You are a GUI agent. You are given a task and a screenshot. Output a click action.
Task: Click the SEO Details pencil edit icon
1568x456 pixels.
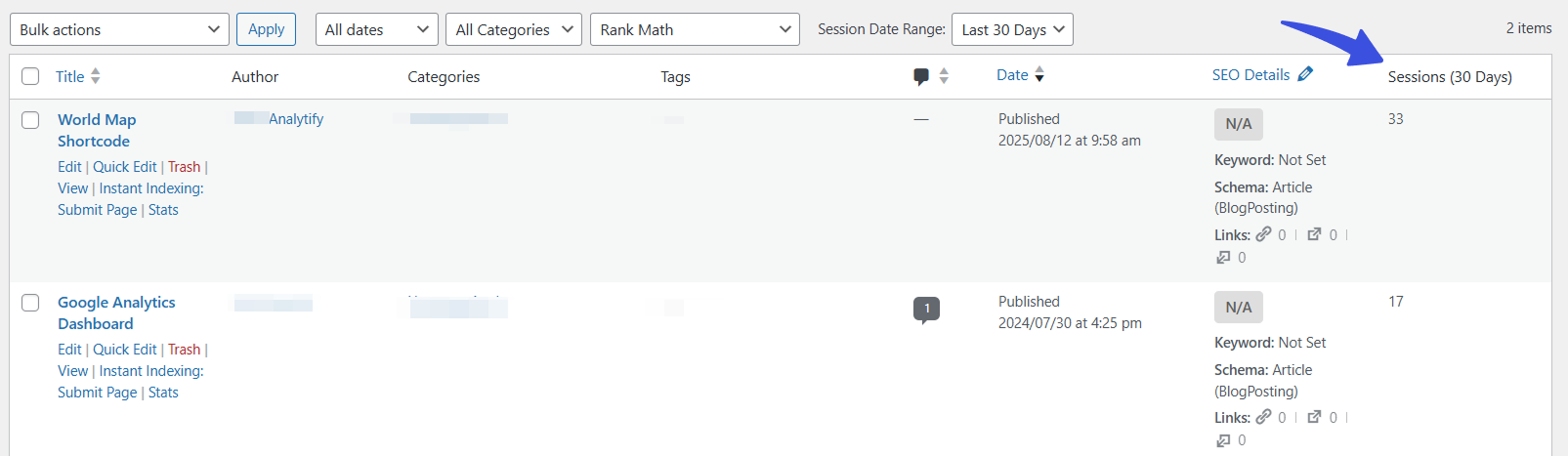tap(1305, 74)
